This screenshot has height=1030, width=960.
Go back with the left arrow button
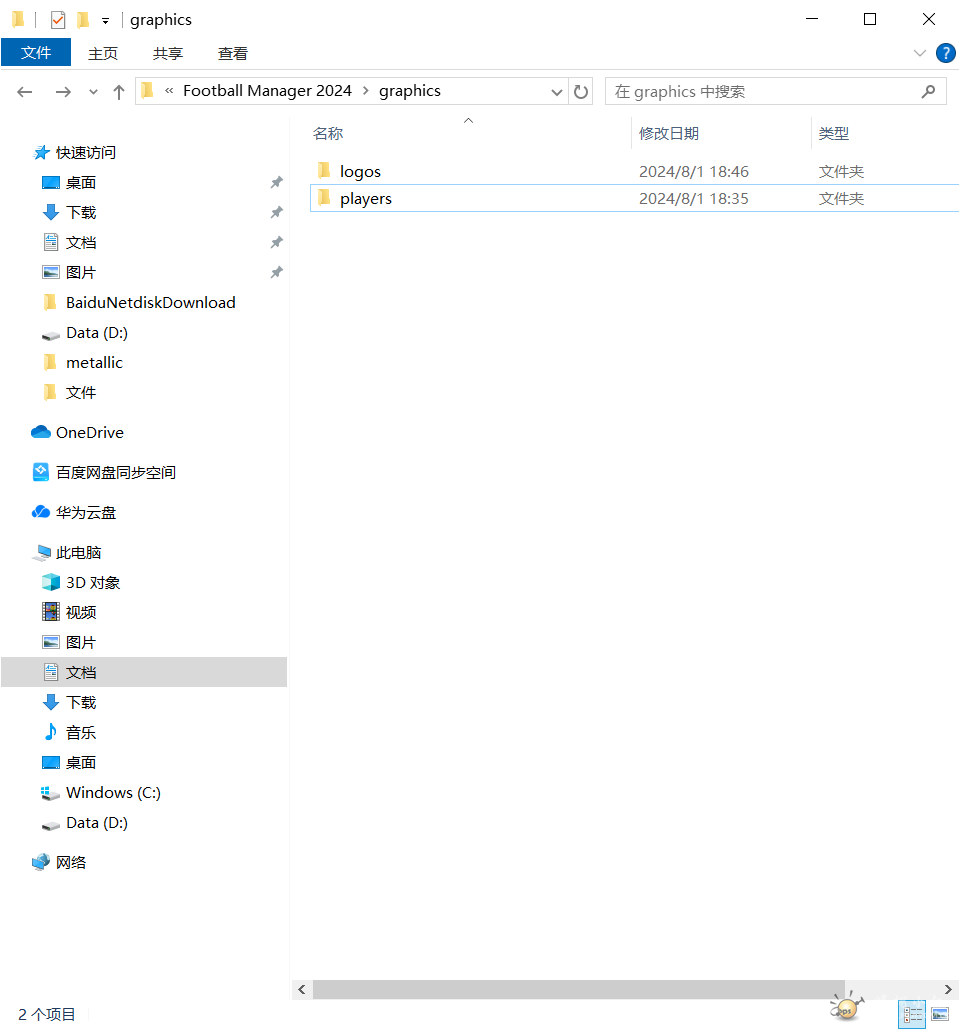[x=25, y=92]
